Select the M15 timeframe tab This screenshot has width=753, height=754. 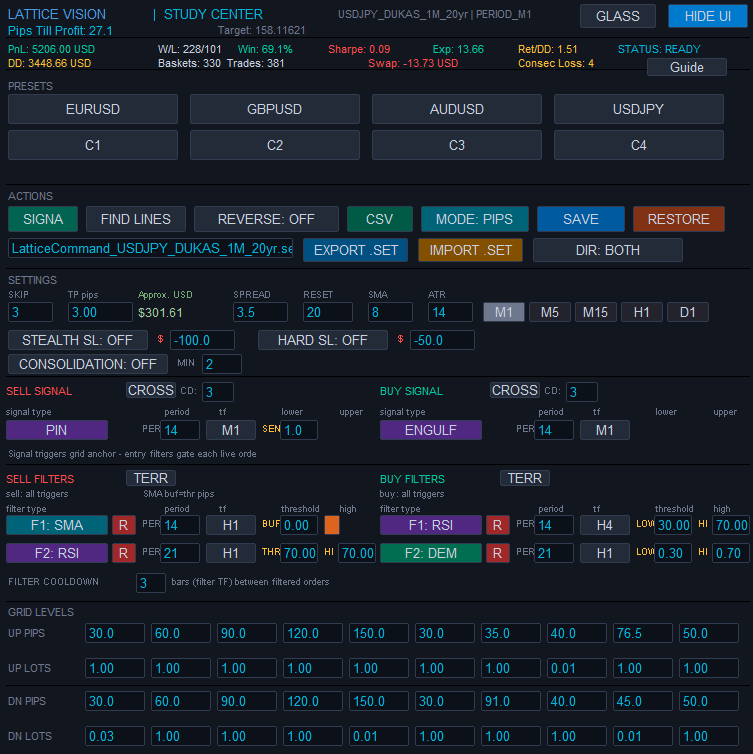595,312
